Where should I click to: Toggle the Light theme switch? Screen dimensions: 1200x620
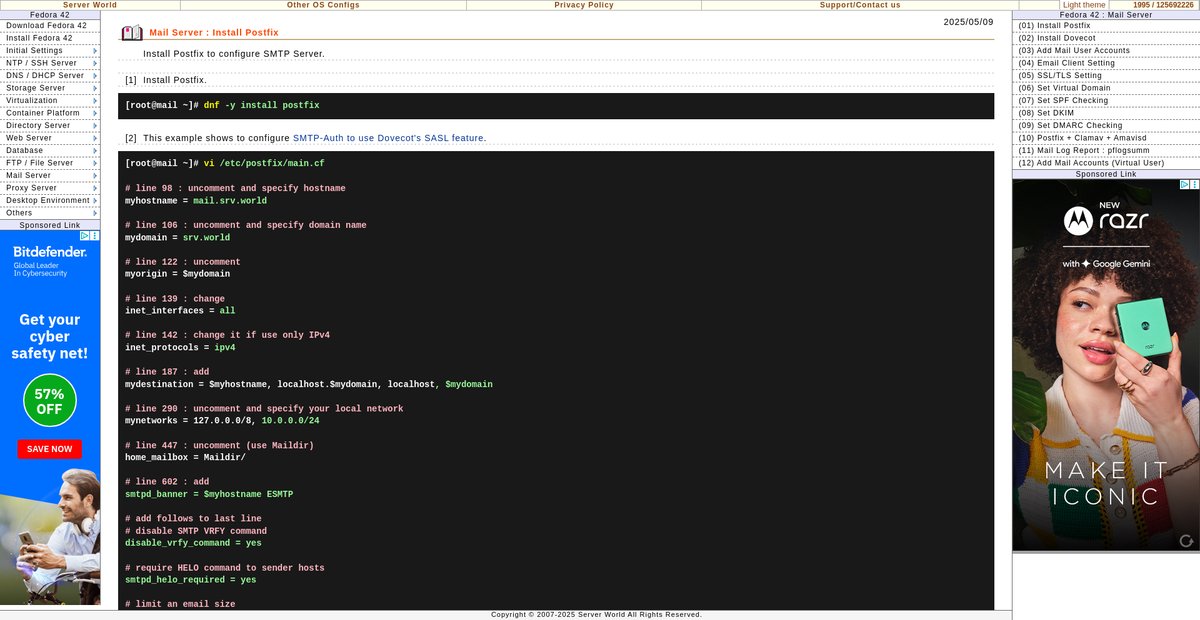tap(1084, 5)
